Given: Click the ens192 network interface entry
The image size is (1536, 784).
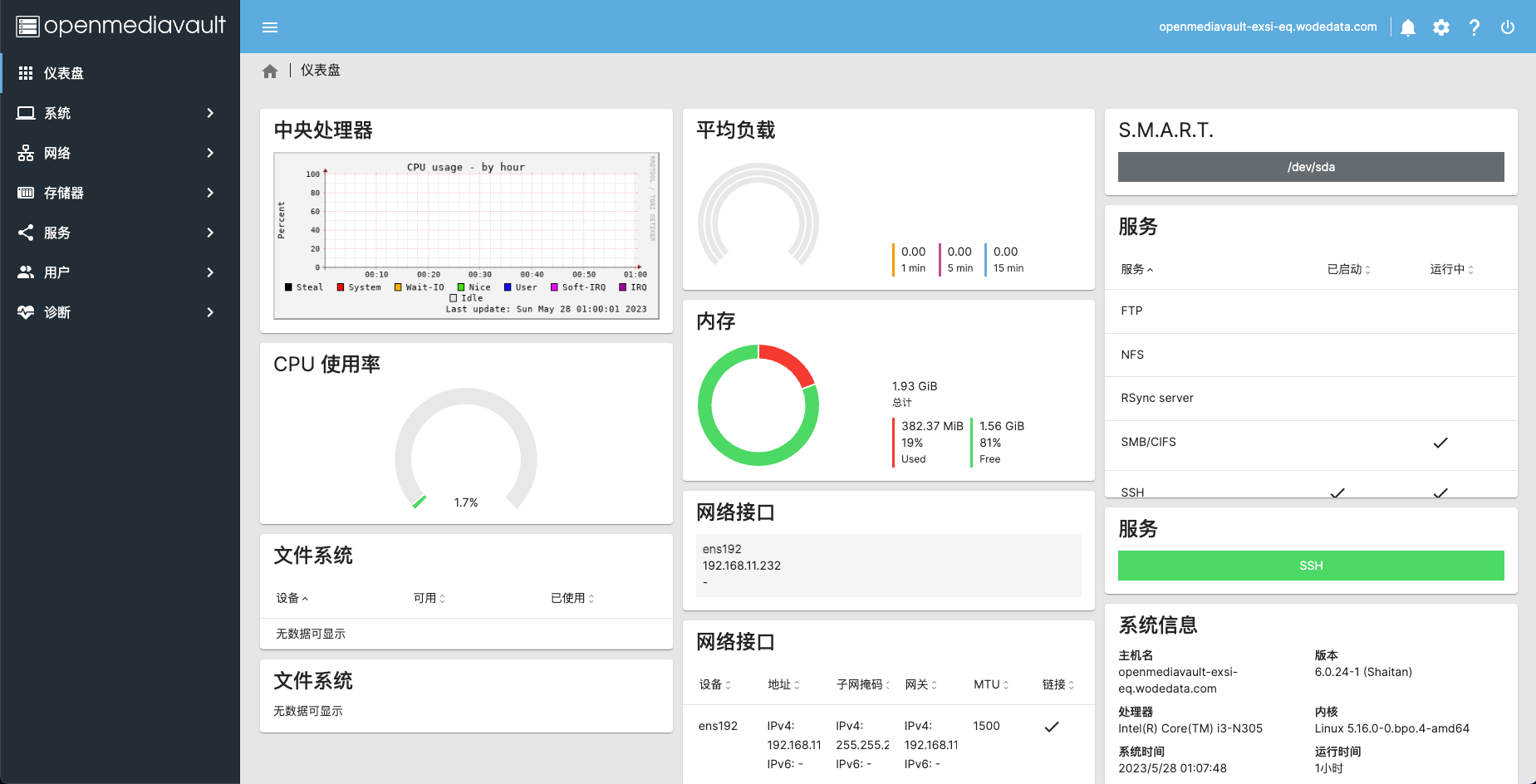Looking at the screenshot, I should click(x=888, y=565).
